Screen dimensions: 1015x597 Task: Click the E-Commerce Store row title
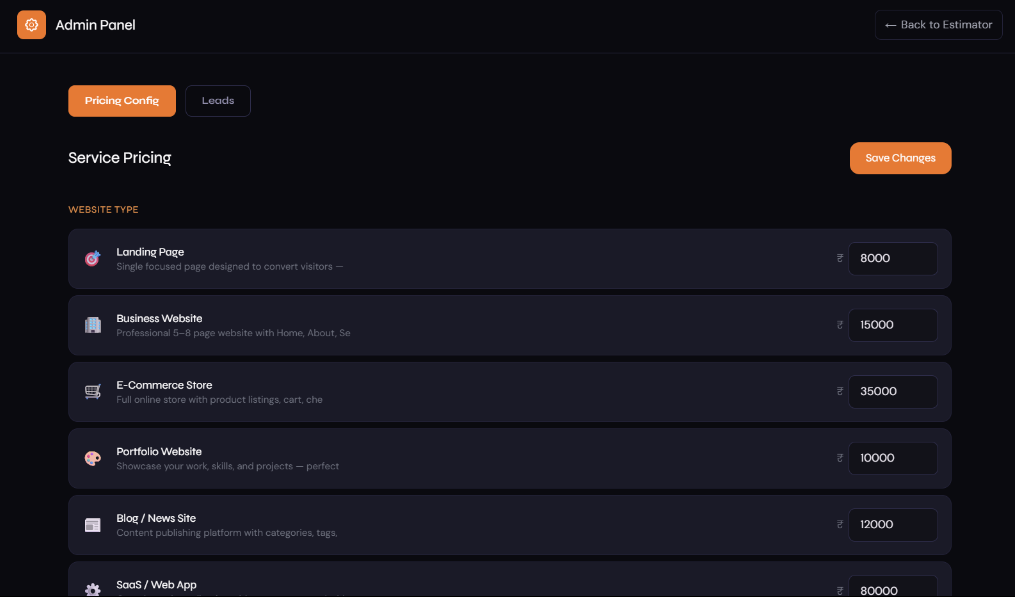click(x=164, y=385)
